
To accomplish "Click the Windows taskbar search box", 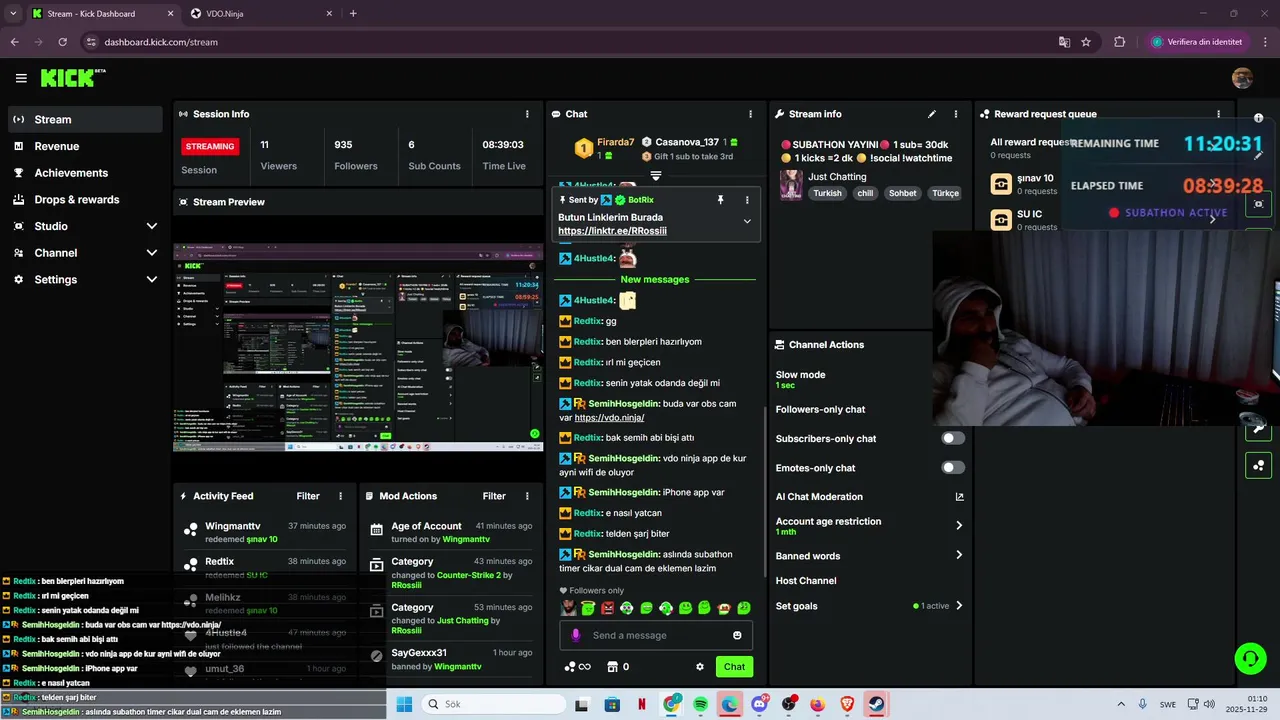I will [x=494, y=704].
